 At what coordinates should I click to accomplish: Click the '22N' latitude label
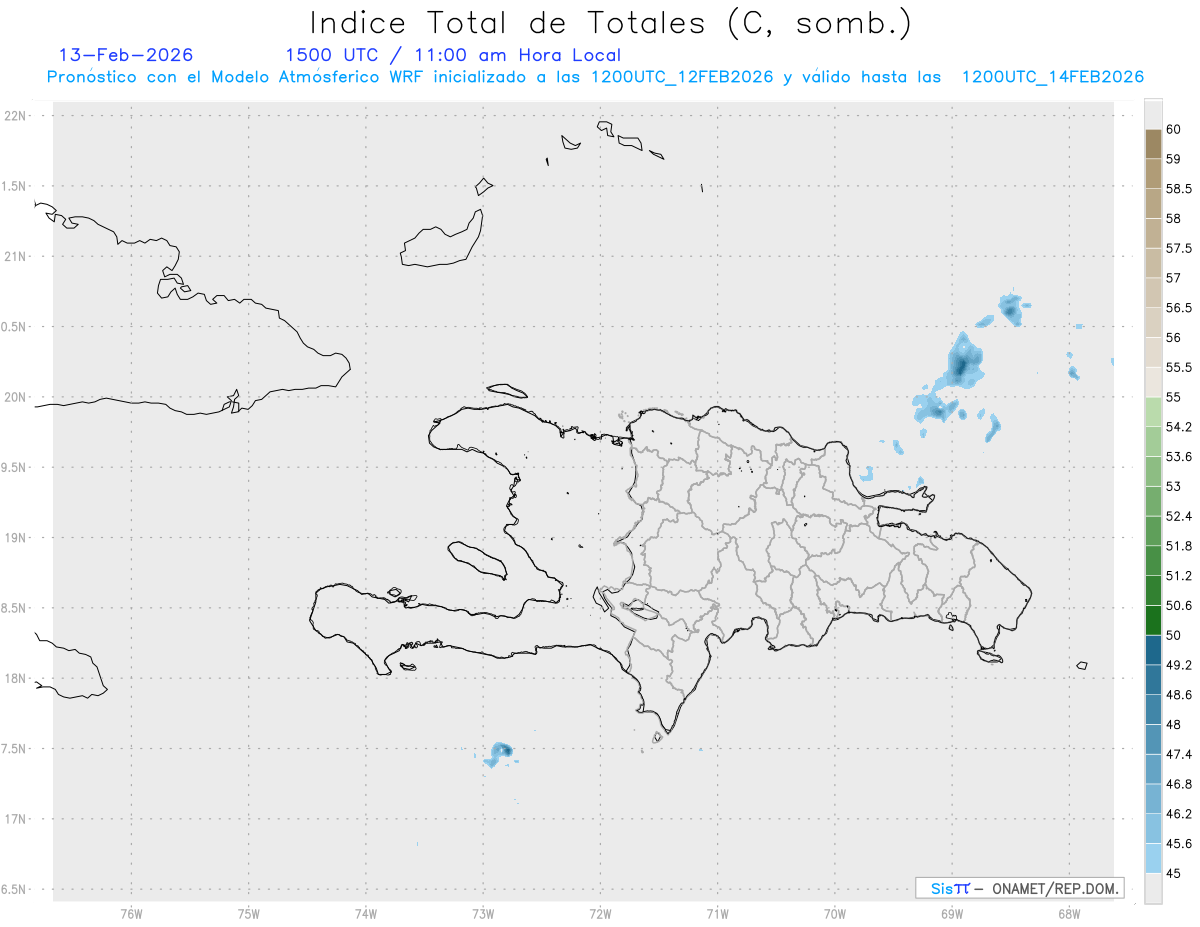(16, 116)
